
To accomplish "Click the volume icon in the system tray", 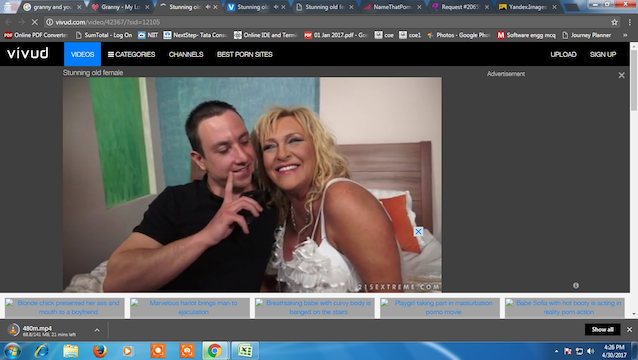I will coord(591,351).
